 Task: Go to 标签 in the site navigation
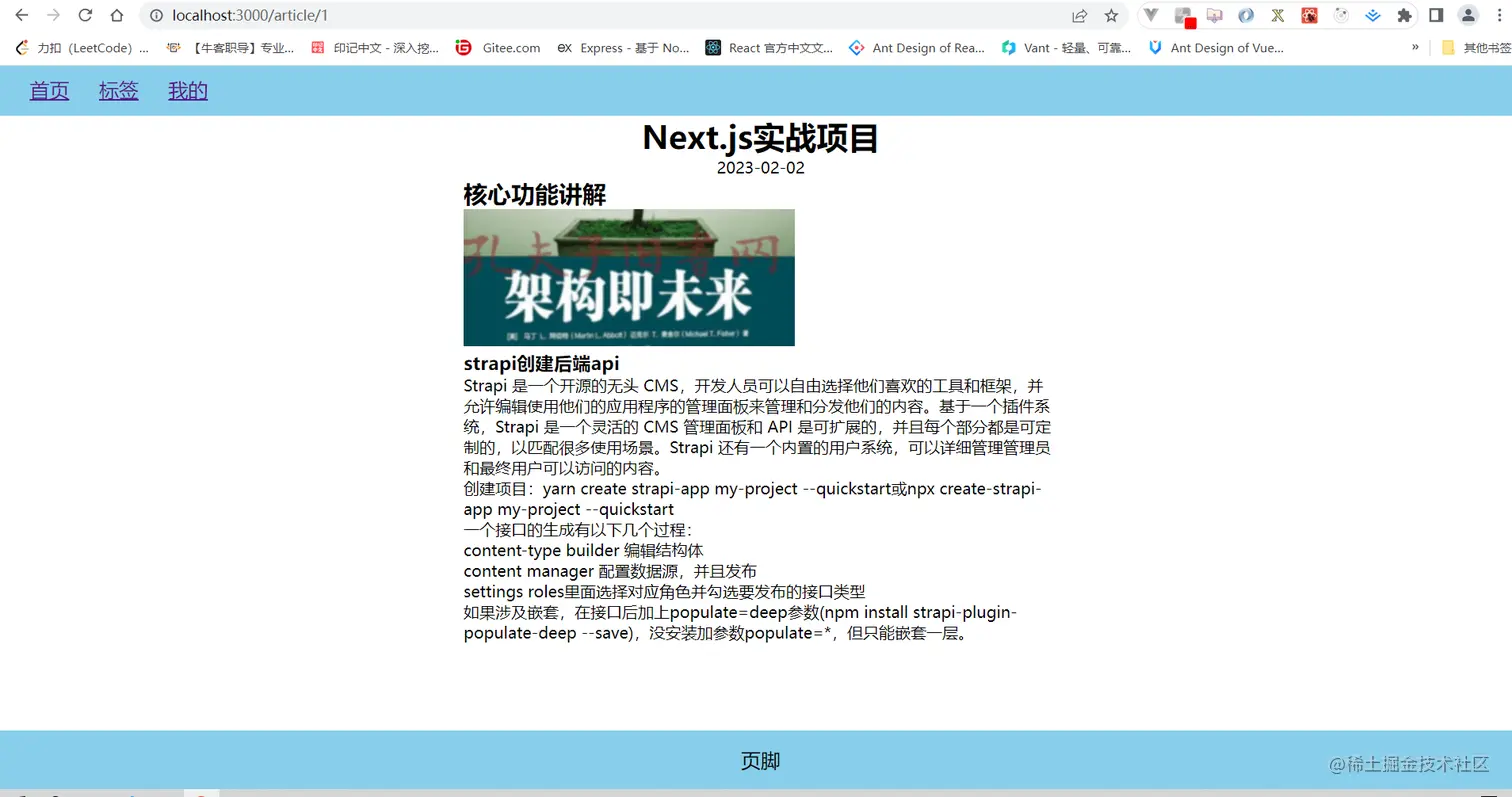click(118, 91)
